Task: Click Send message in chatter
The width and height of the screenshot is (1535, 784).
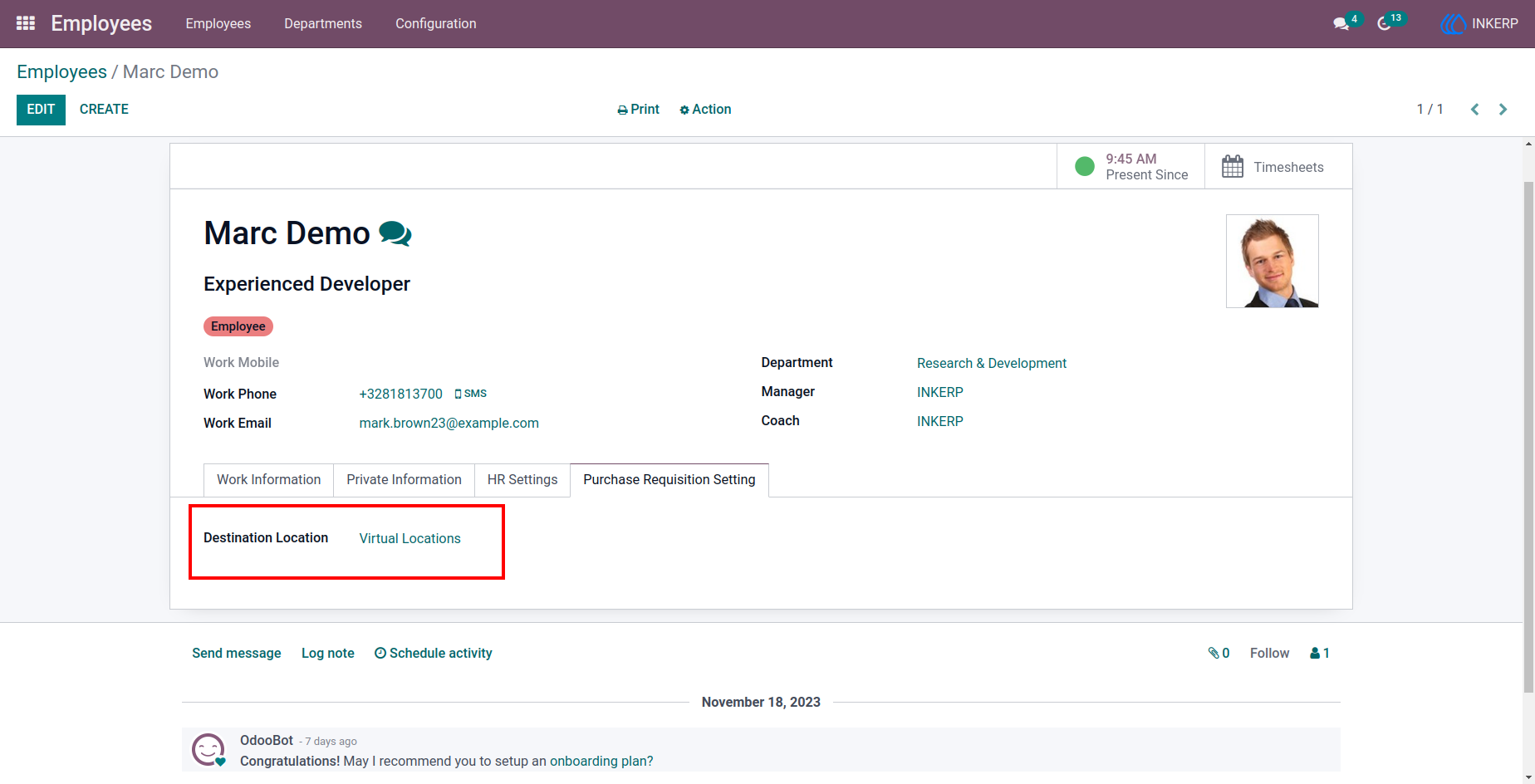Action: [x=237, y=654]
